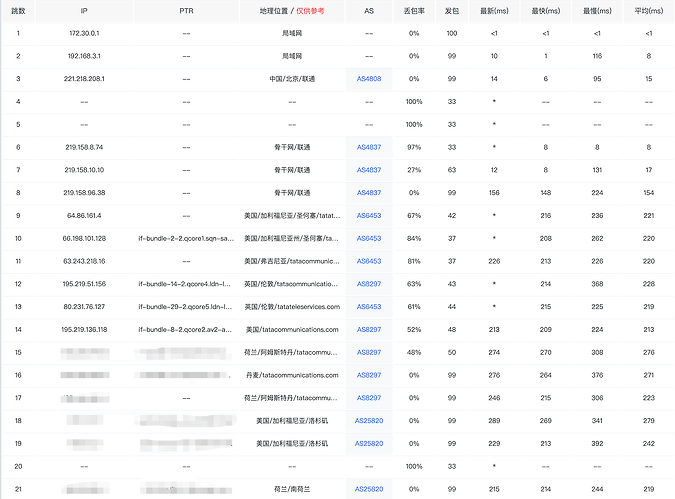
Task: Open AS6453 link in hop 13 row
Action: 369,307
